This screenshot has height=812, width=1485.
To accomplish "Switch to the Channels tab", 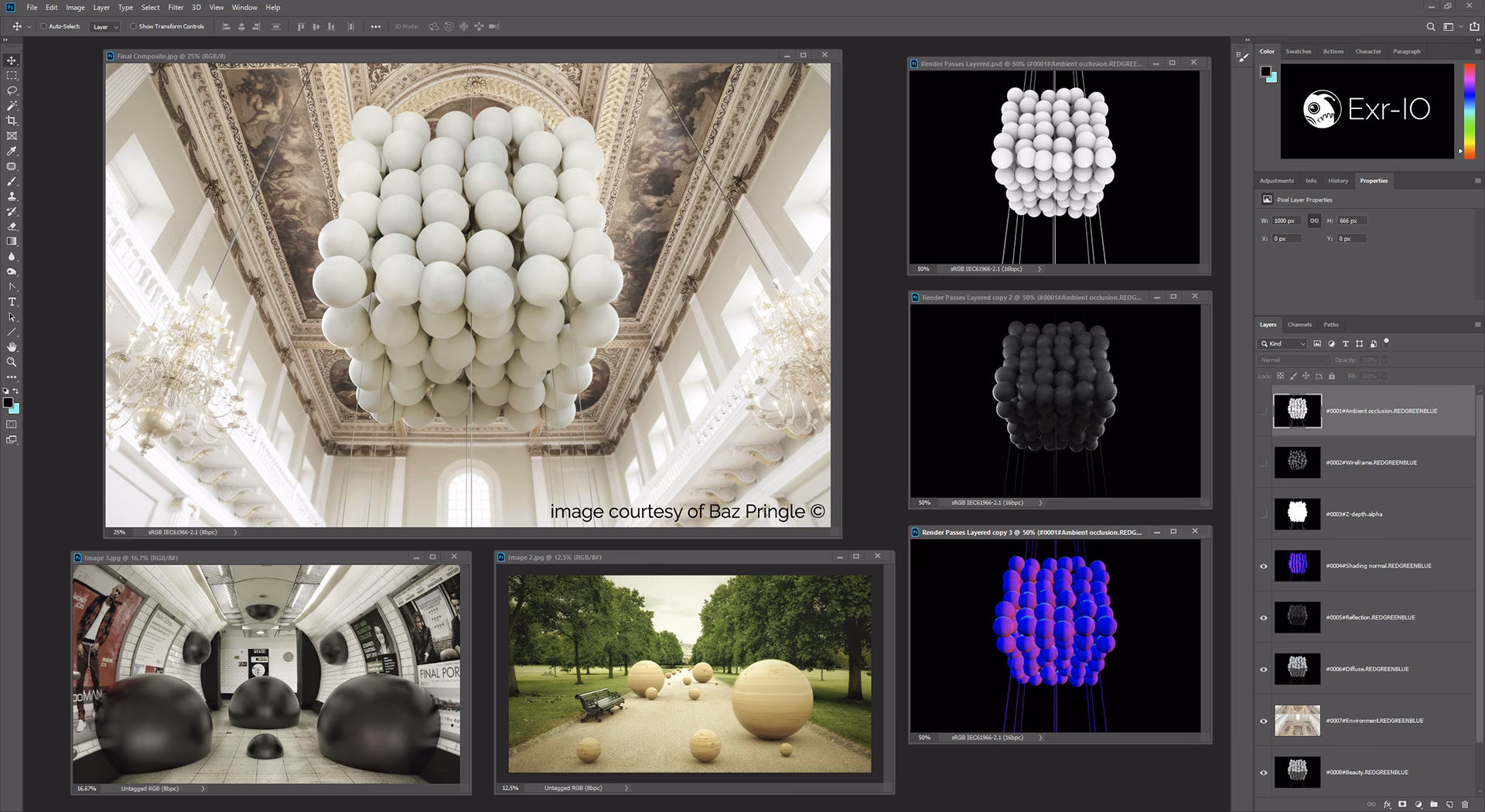I will (x=1299, y=325).
